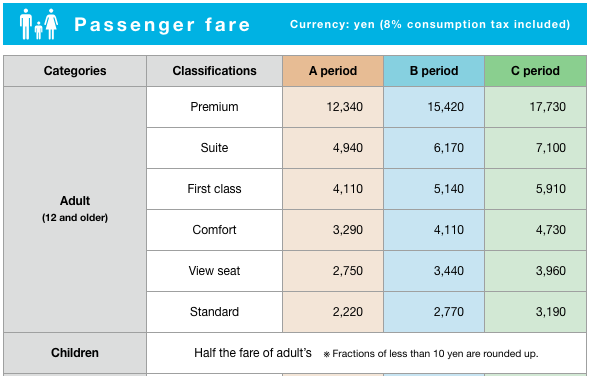
Task: Select the Children category cell
Action: point(75,353)
